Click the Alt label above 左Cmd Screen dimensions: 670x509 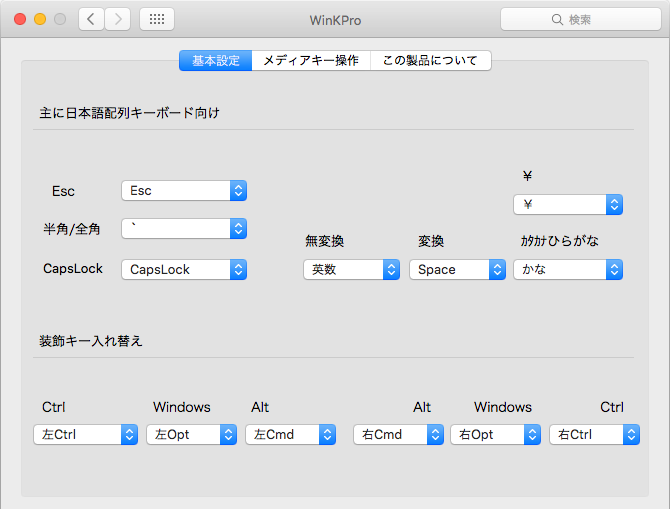(x=260, y=407)
